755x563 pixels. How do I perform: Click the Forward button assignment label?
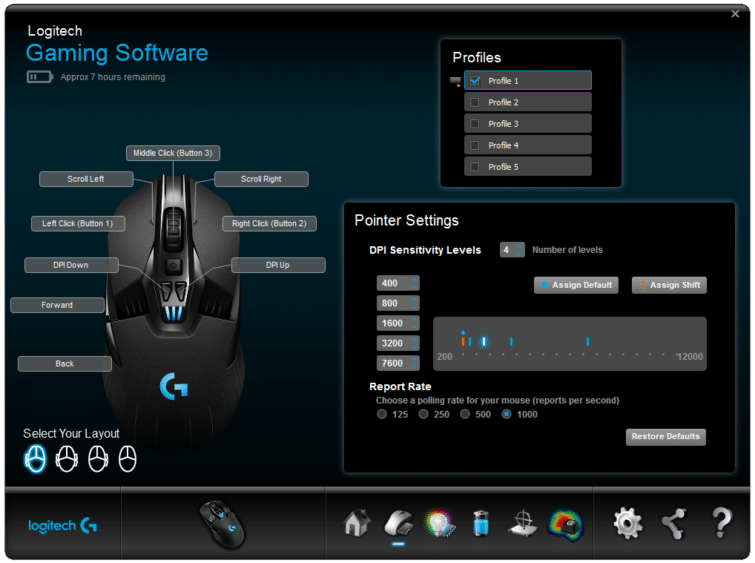57,305
